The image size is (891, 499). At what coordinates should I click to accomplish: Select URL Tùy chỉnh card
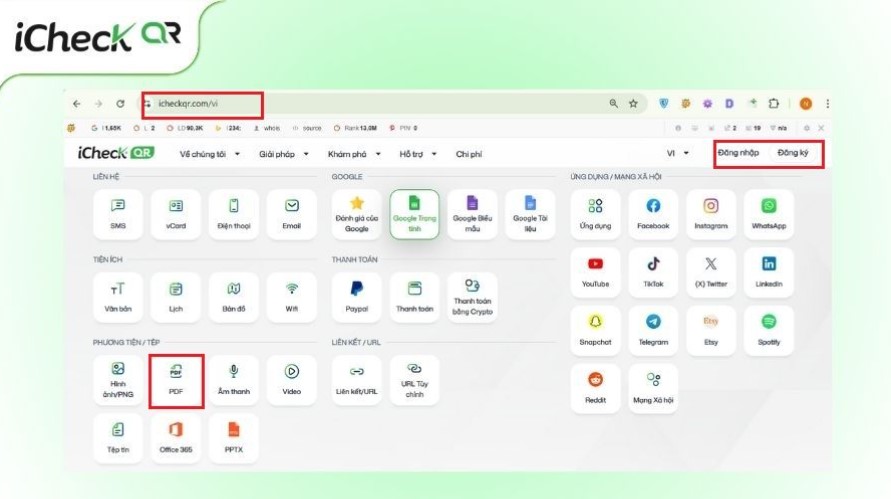[415, 380]
